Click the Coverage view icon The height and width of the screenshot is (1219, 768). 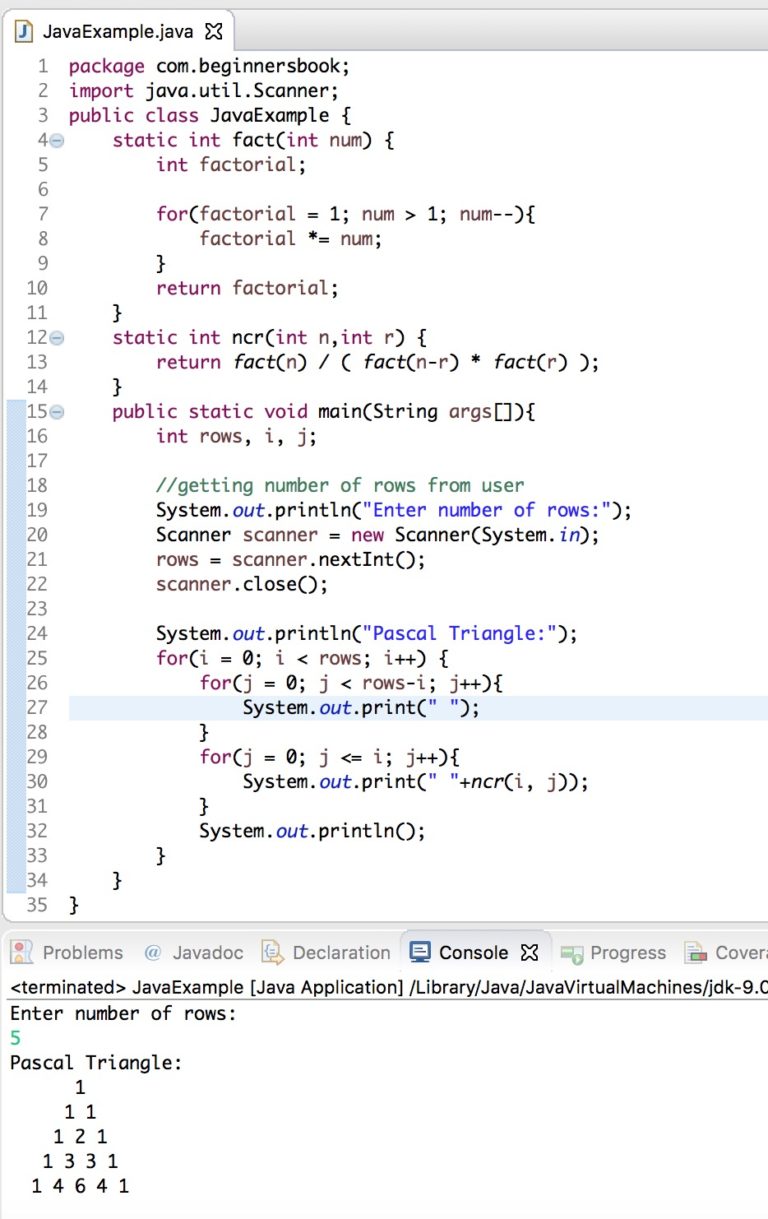(x=695, y=952)
